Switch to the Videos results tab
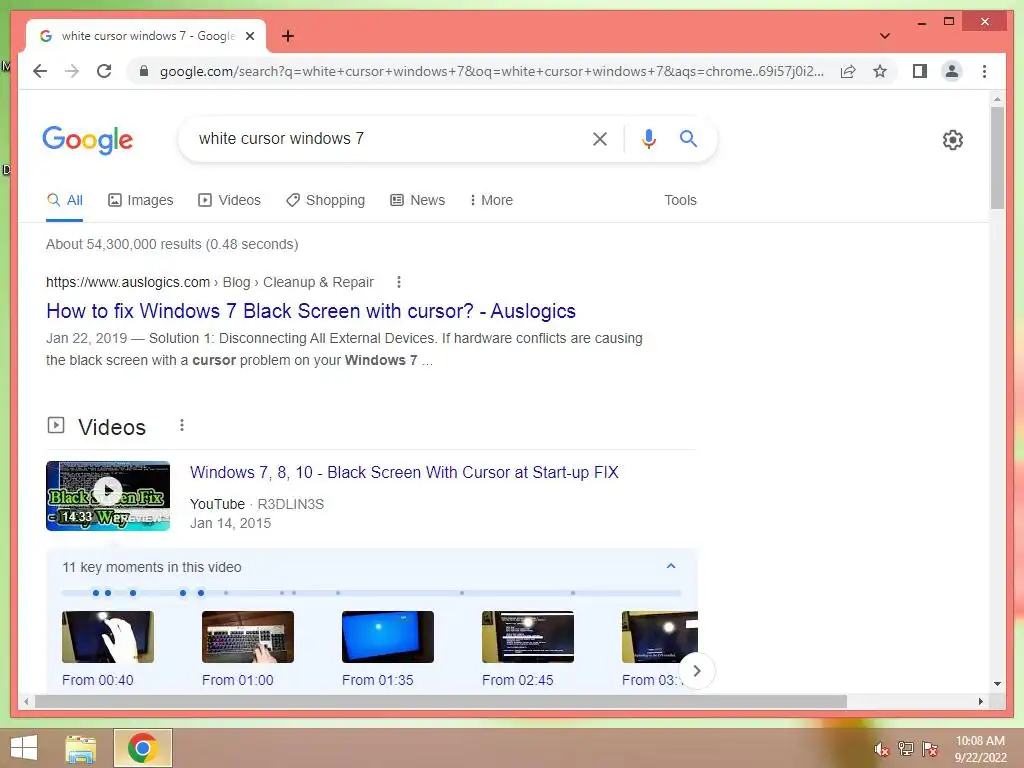 point(229,200)
